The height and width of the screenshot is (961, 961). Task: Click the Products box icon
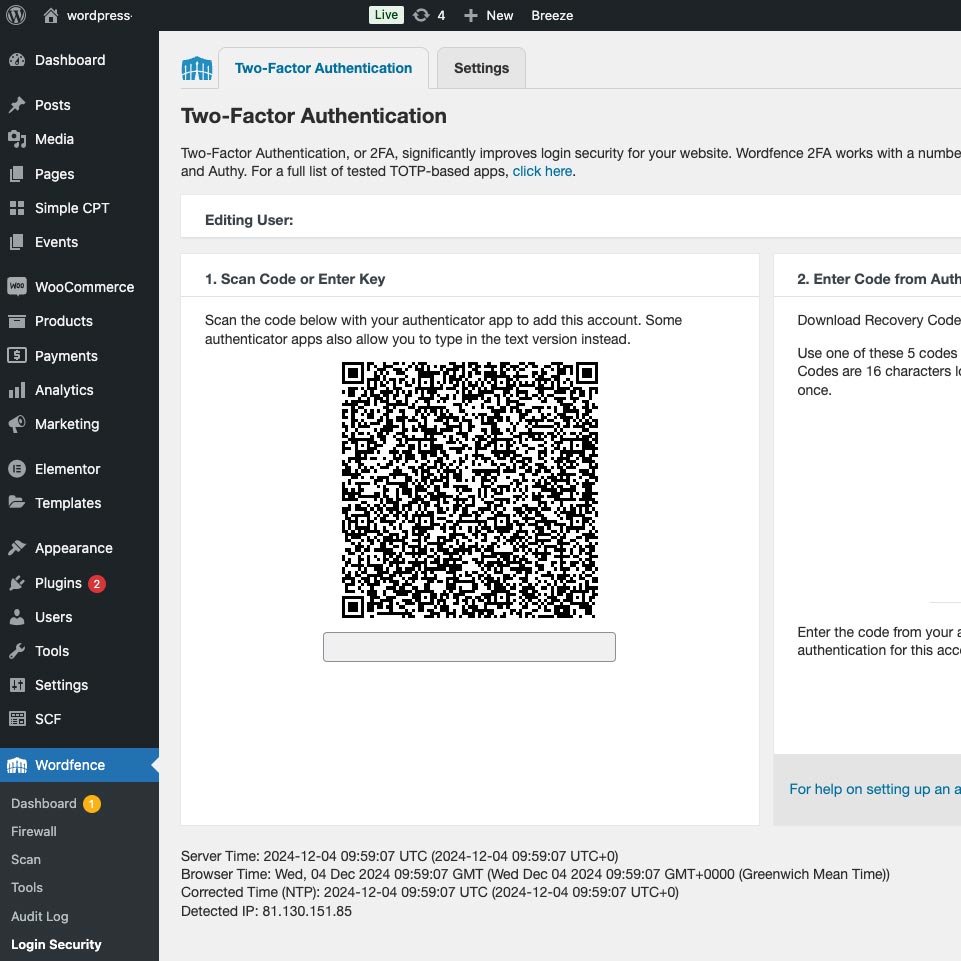pyautogui.click(x=17, y=321)
